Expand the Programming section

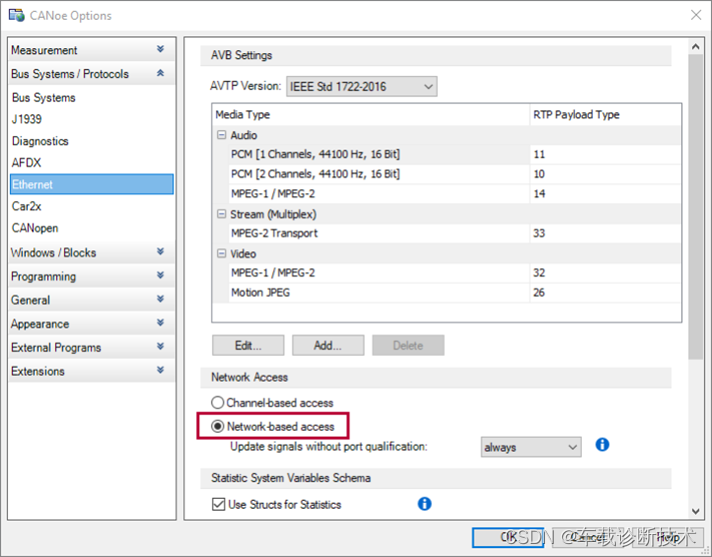pyautogui.click(x=160, y=275)
